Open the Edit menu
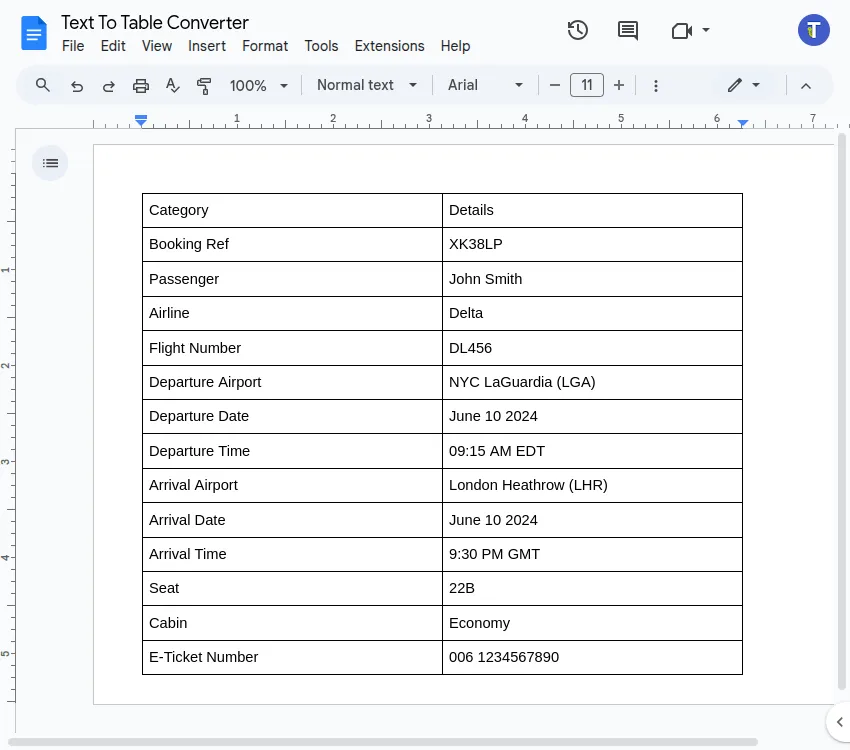 click(x=113, y=46)
